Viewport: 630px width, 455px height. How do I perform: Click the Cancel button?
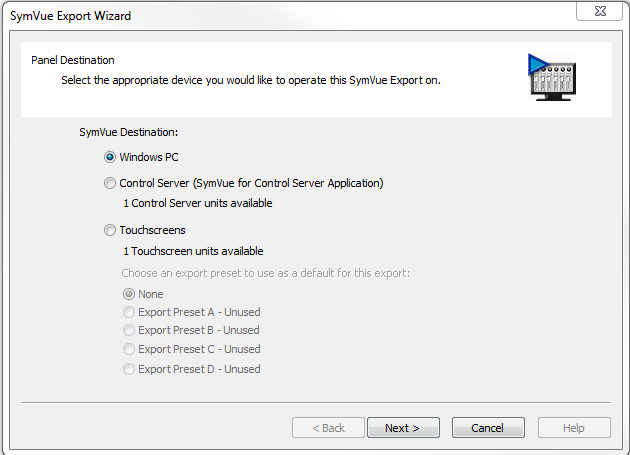tap(488, 428)
